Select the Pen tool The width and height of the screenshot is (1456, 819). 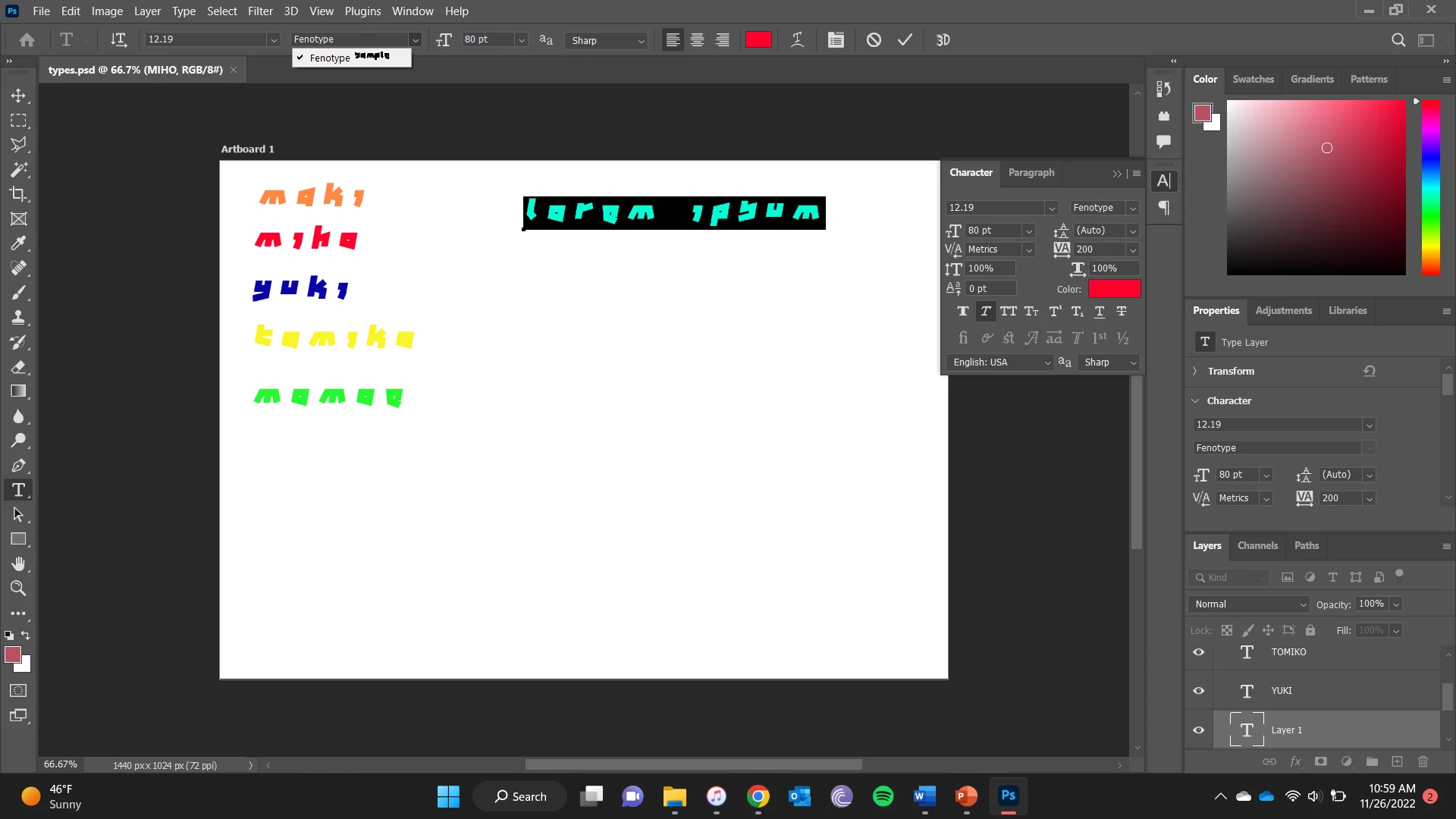point(18,466)
